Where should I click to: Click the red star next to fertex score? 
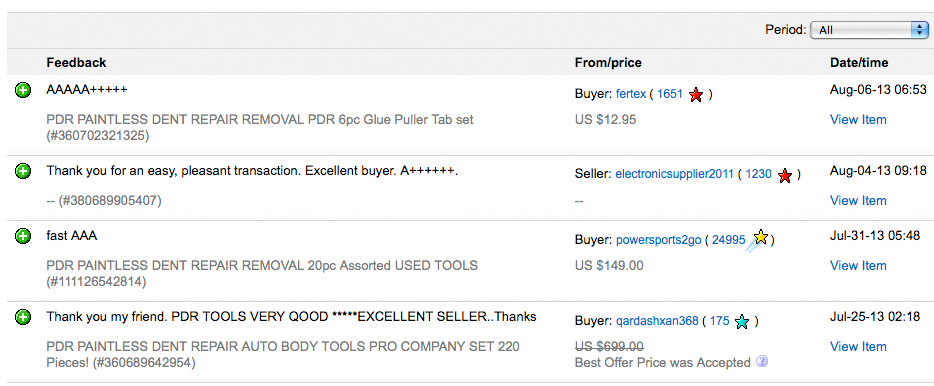coord(696,94)
